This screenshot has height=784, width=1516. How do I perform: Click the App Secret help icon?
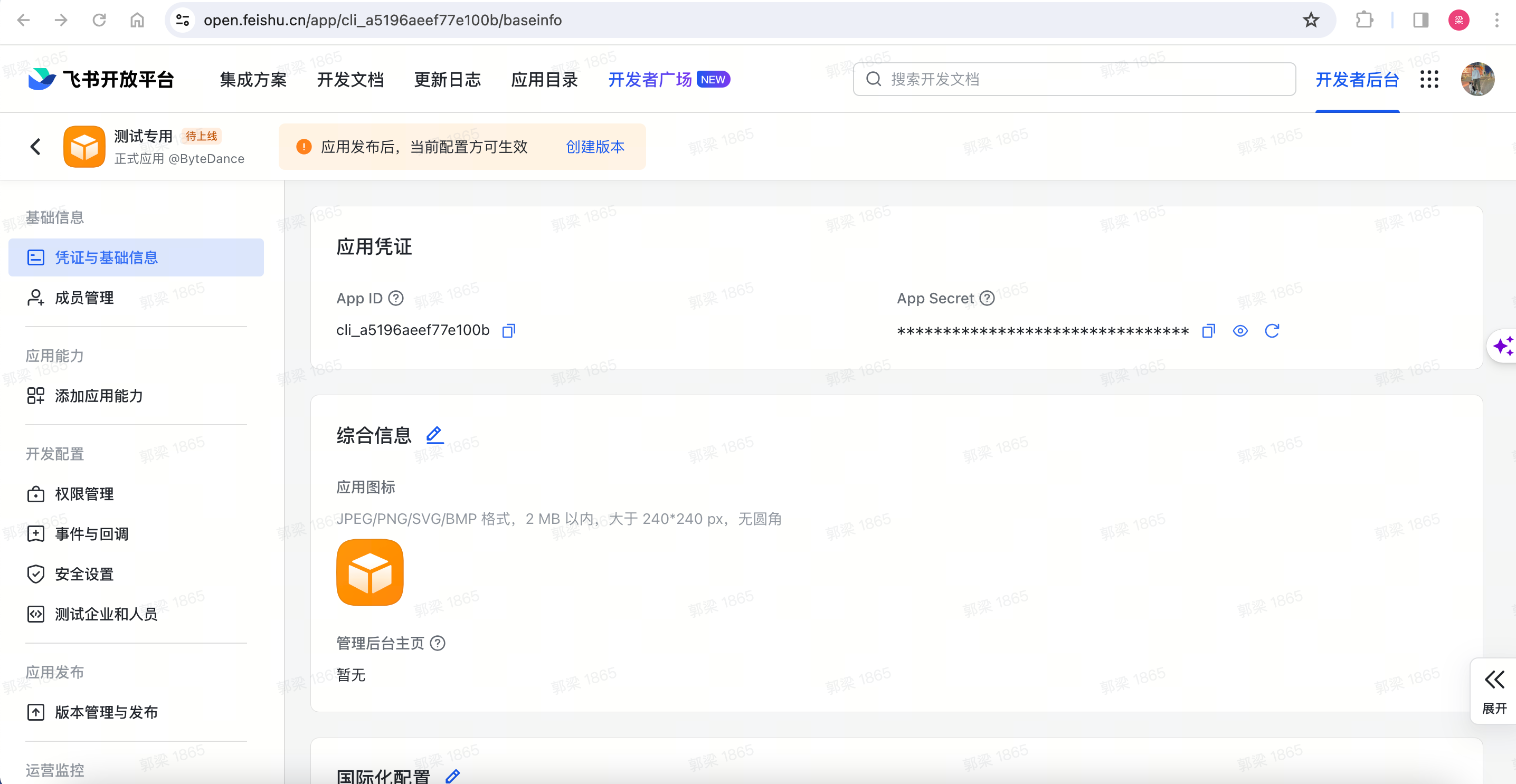click(x=987, y=298)
